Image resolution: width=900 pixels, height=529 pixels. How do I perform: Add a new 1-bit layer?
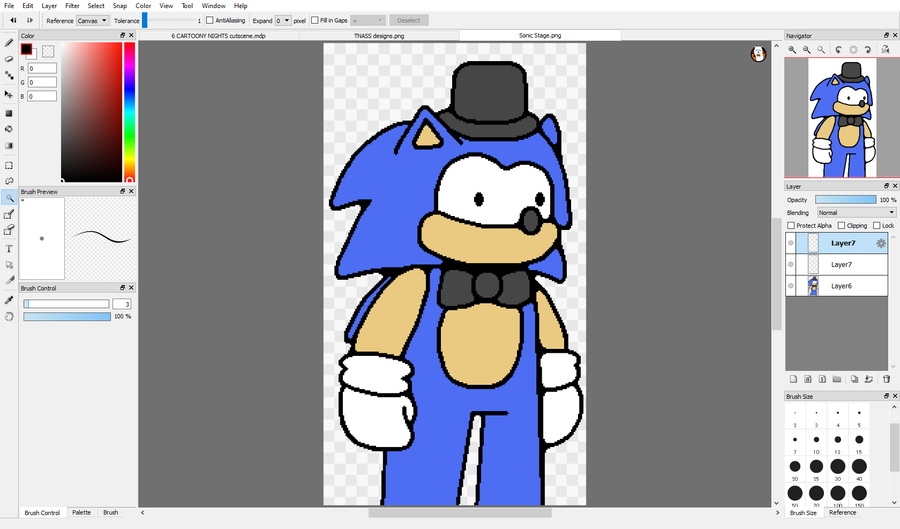[x=822, y=379]
